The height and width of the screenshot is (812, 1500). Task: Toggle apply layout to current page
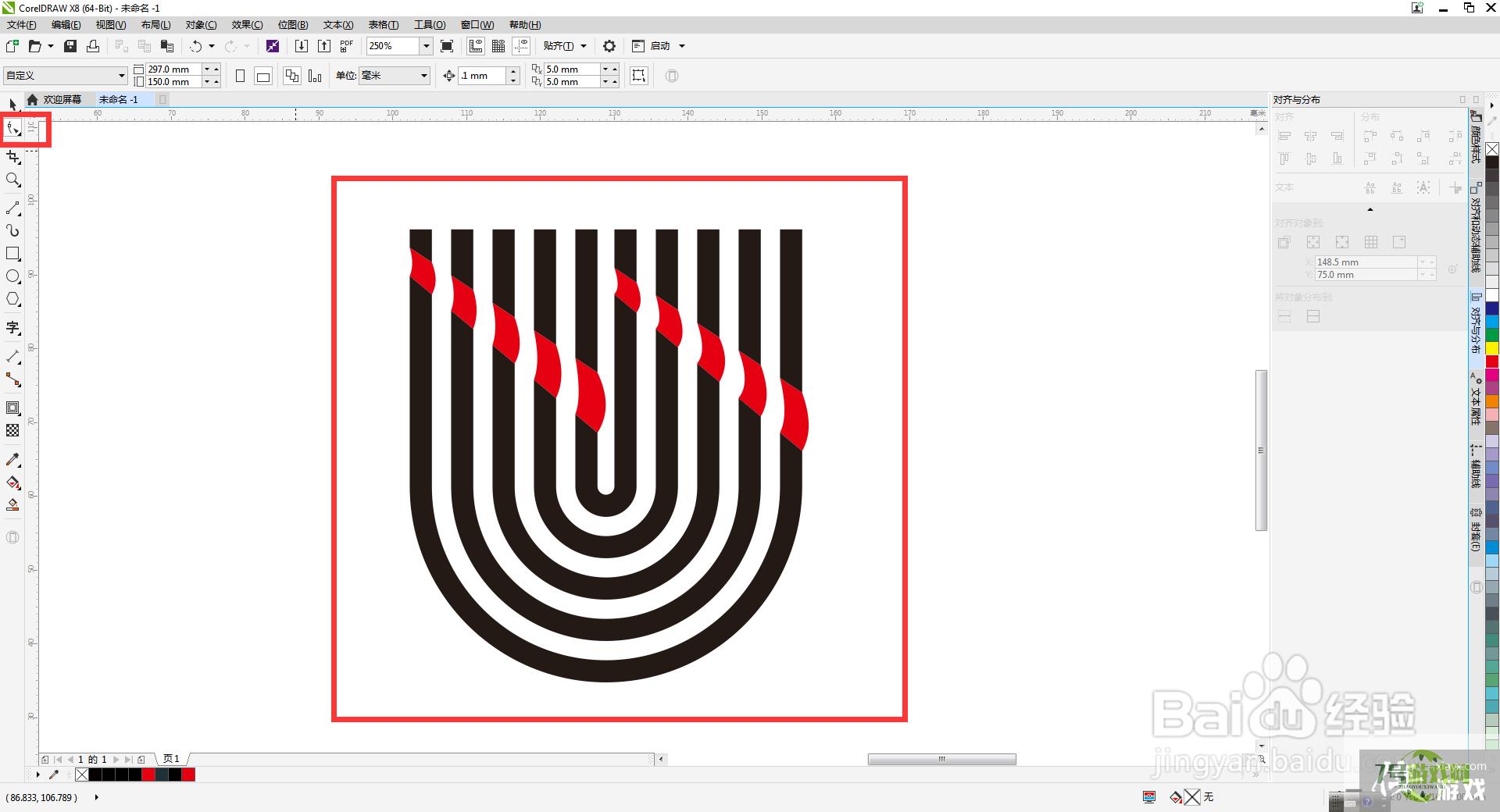(x=315, y=76)
